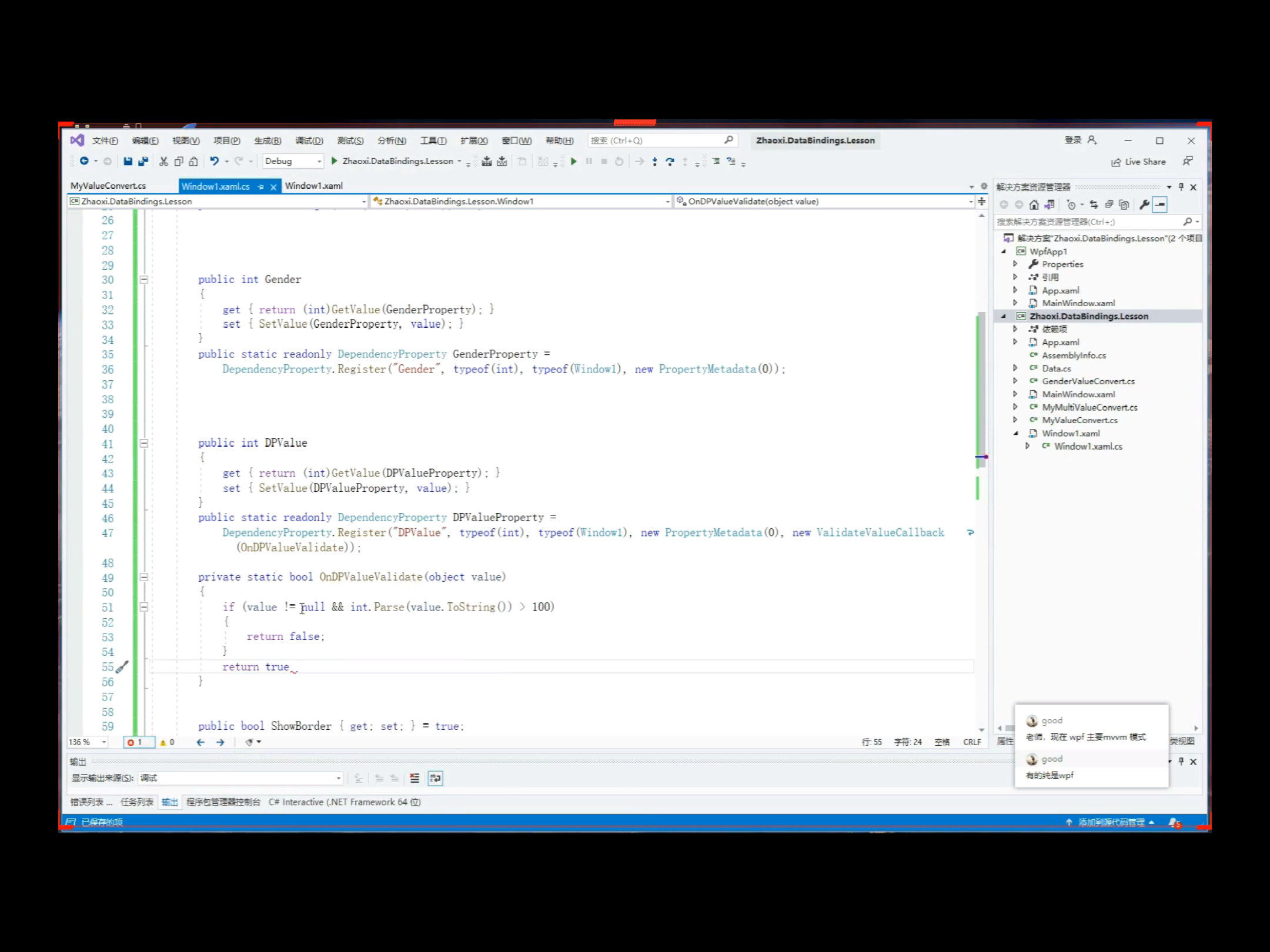Click the Undo arrow icon
Screen dimensions: 1270x952
[214, 161]
